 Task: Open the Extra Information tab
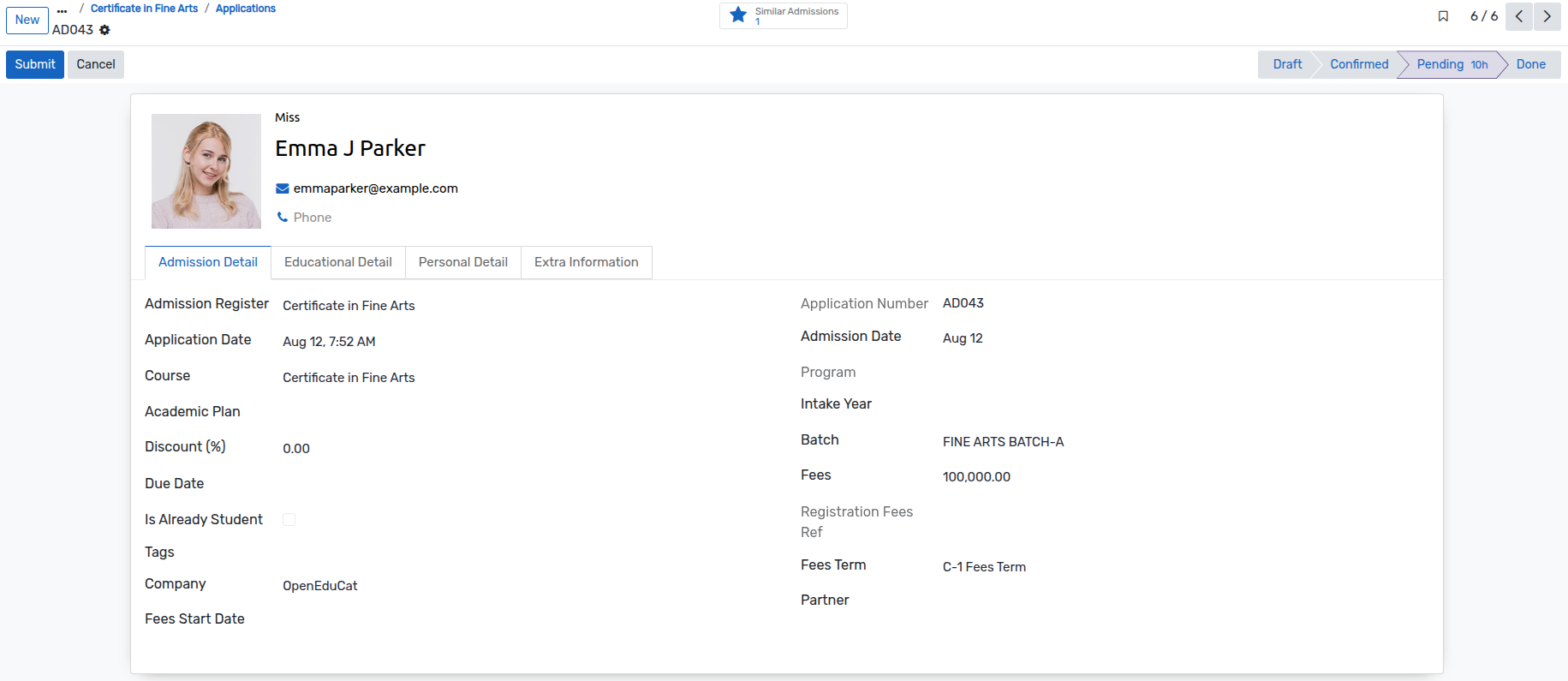click(587, 262)
